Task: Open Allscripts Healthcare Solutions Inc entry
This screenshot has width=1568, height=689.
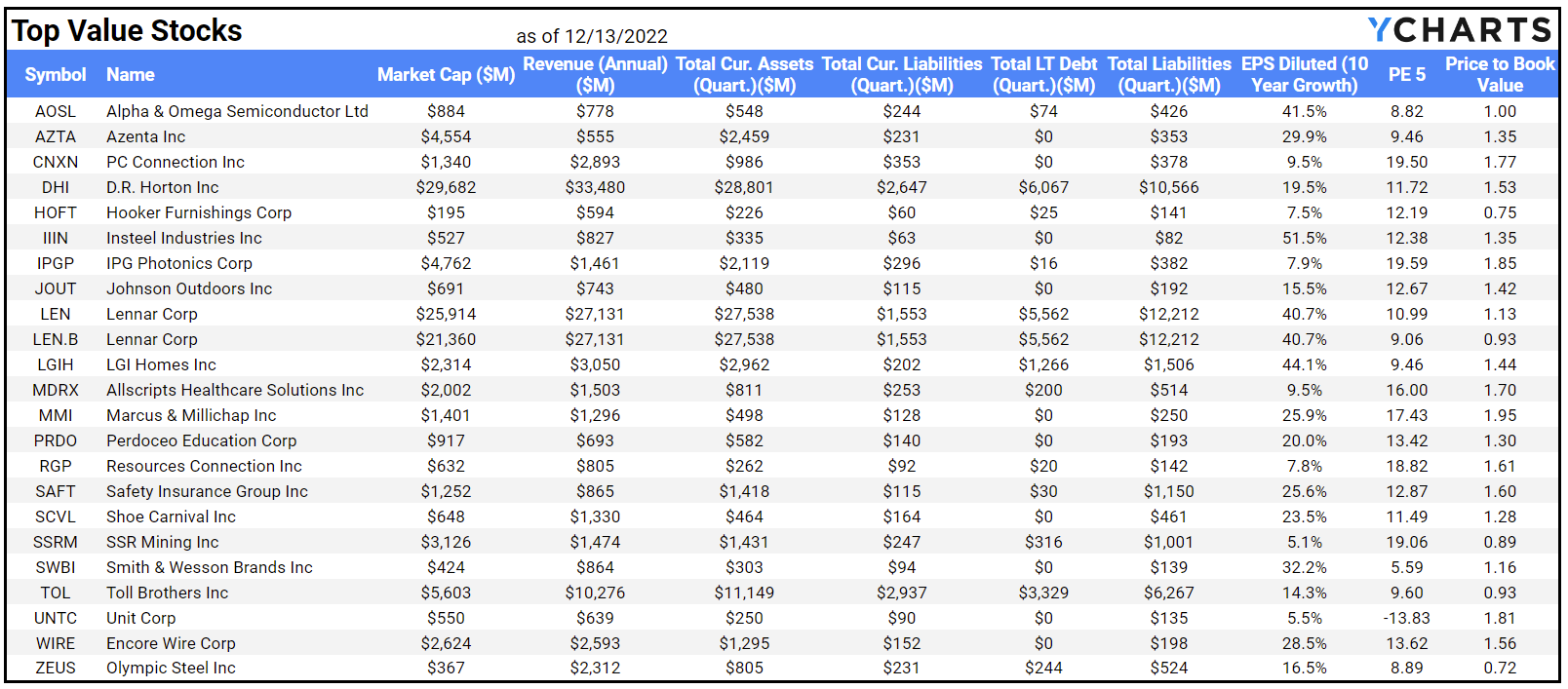Action: 235,390
